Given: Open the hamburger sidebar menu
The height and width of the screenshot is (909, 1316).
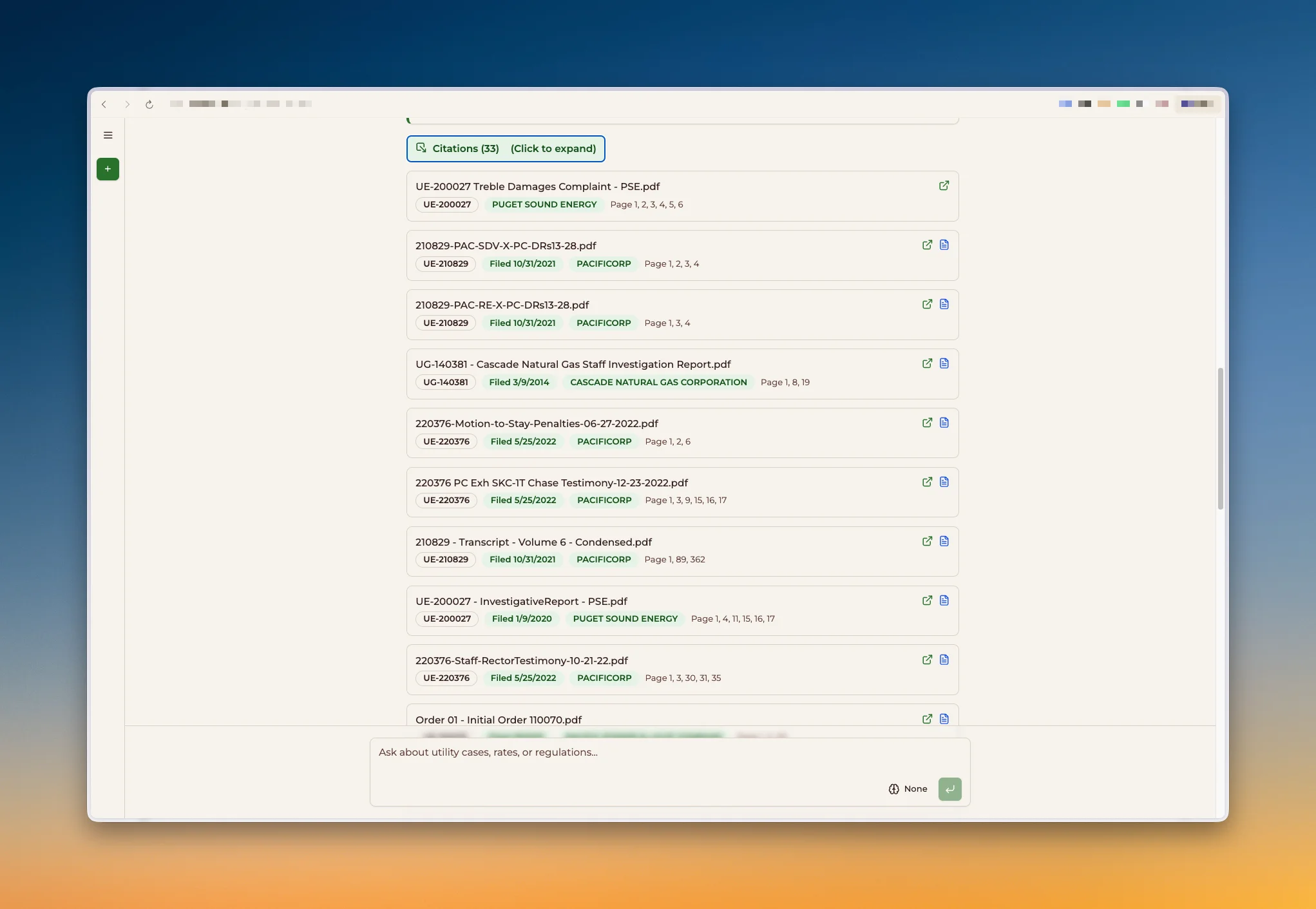Looking at the screenshot, I should pos(108,135).
